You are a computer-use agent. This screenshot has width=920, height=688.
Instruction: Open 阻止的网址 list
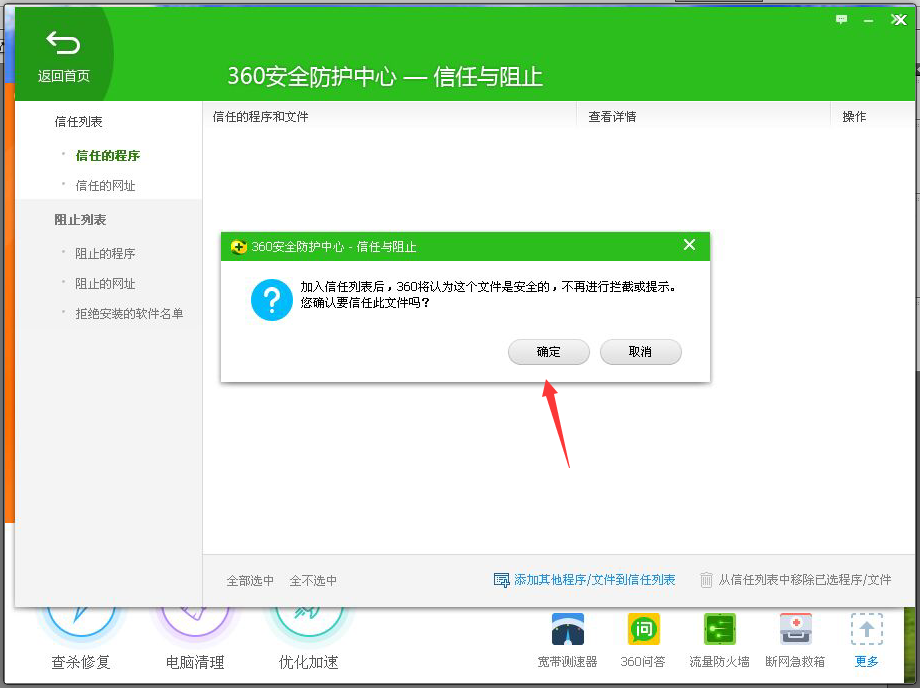click(106, 283)
